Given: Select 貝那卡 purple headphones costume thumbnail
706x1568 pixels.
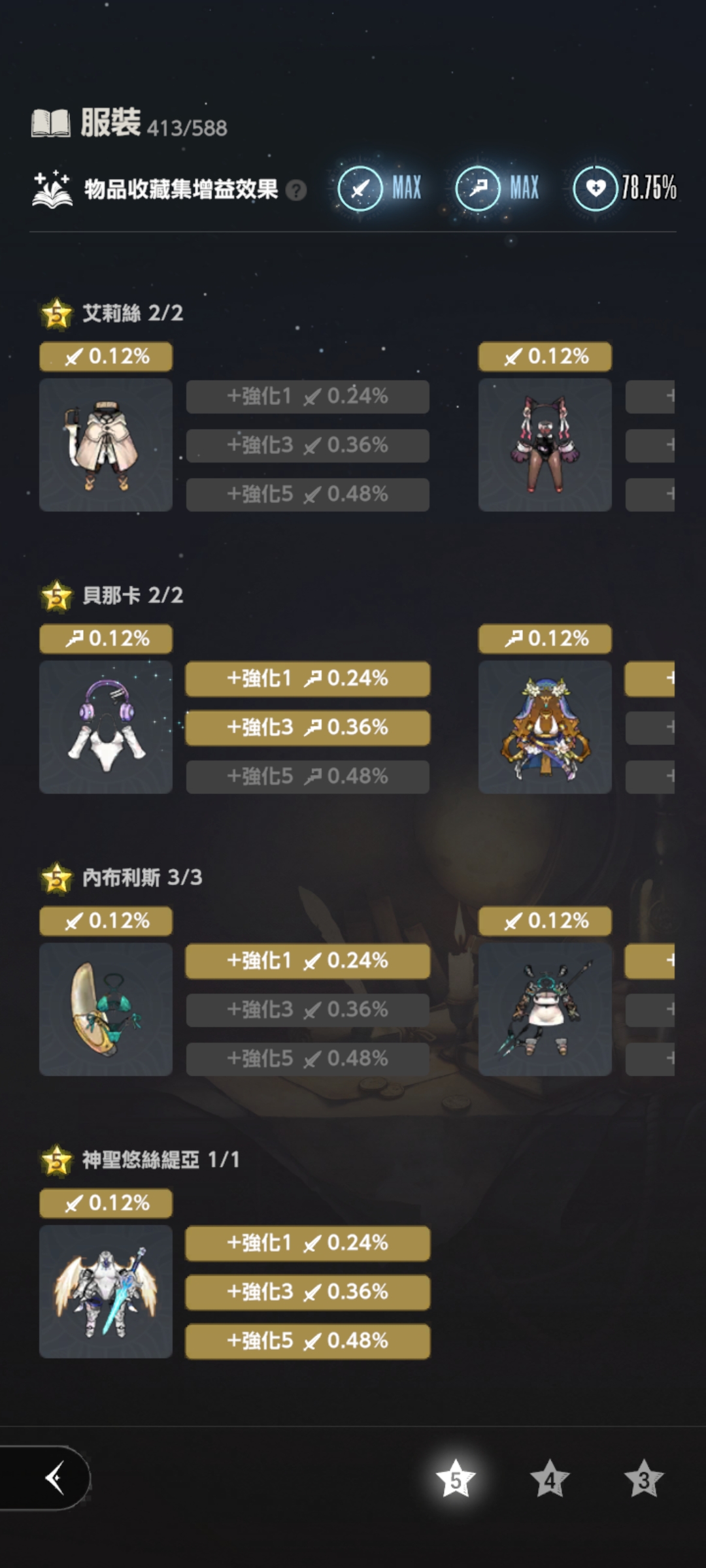Looking at the screenshot, I should click(106, 727).
